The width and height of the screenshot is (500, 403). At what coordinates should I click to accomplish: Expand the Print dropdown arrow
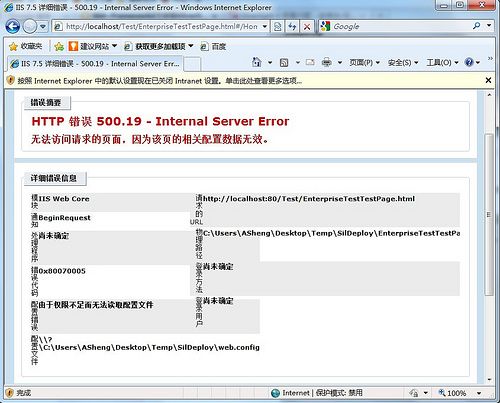[x=340, y=62]
